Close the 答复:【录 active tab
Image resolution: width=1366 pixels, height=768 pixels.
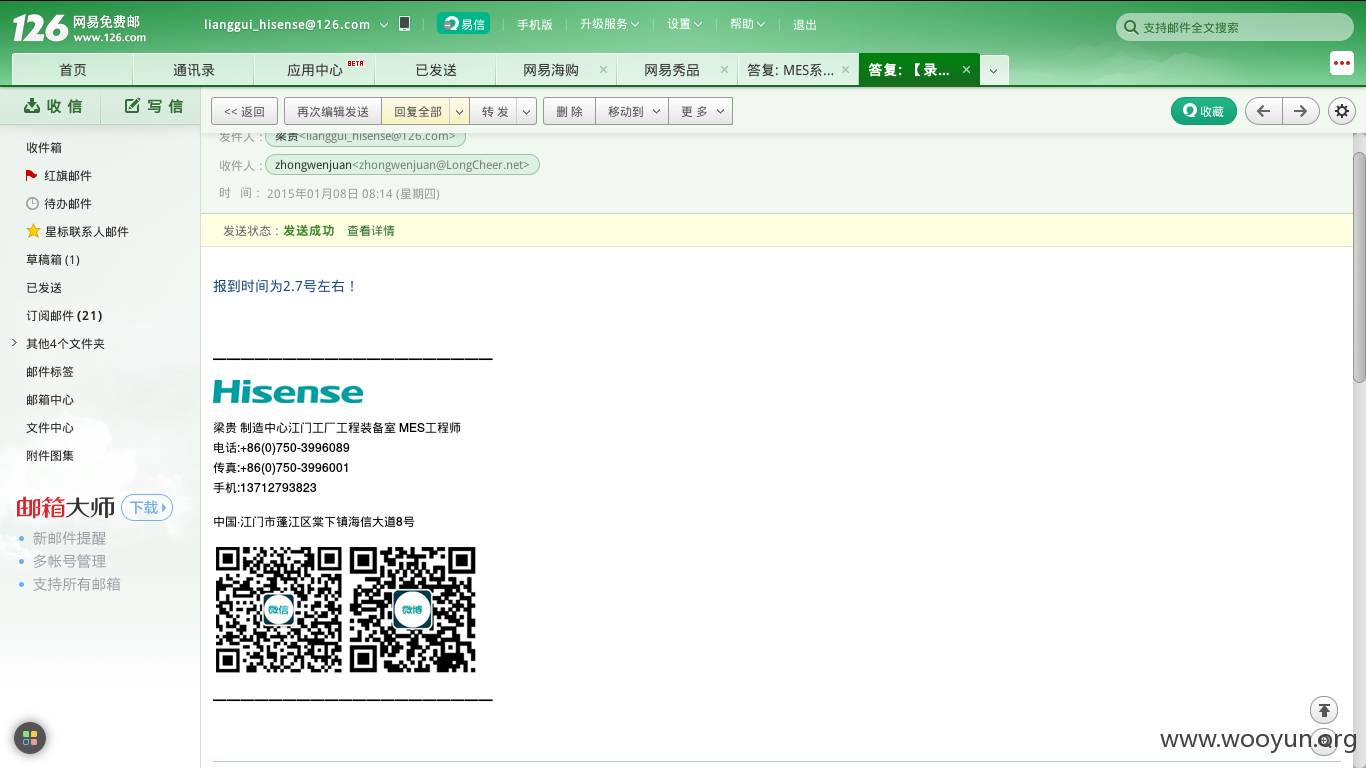[966, 70]
